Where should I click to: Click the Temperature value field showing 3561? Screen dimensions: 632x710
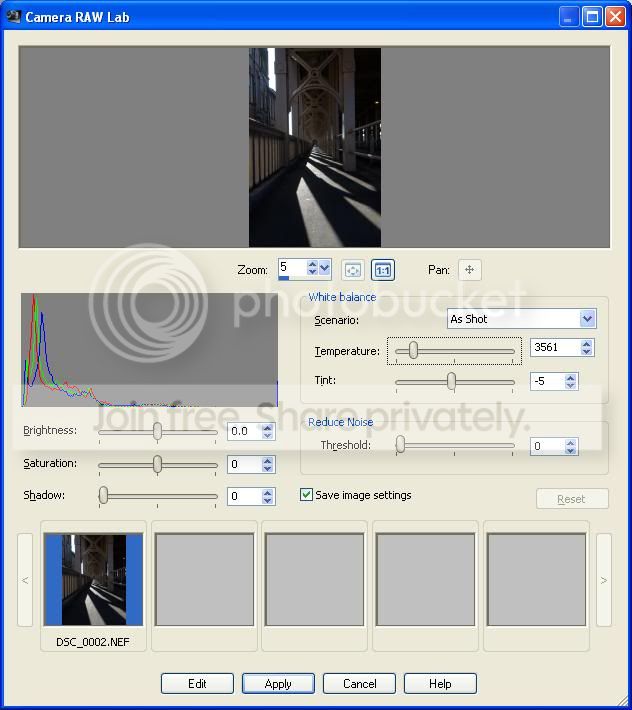(x=556, y=348)
